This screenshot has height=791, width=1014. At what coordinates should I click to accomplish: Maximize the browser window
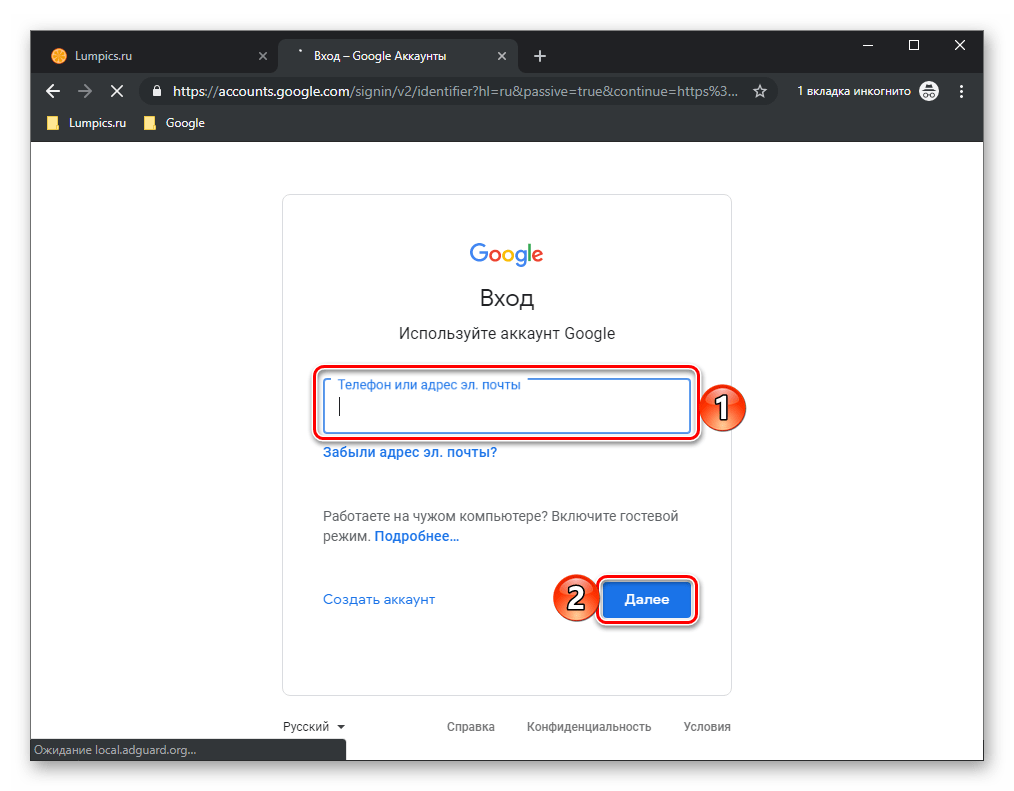[x=914, y=45]
